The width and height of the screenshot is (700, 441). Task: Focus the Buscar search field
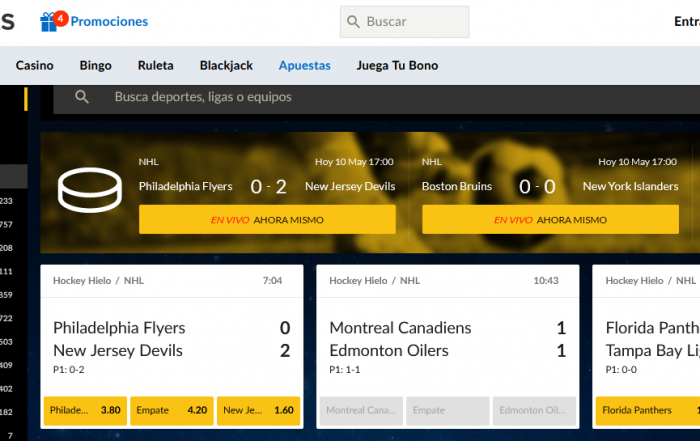(404, 21)
